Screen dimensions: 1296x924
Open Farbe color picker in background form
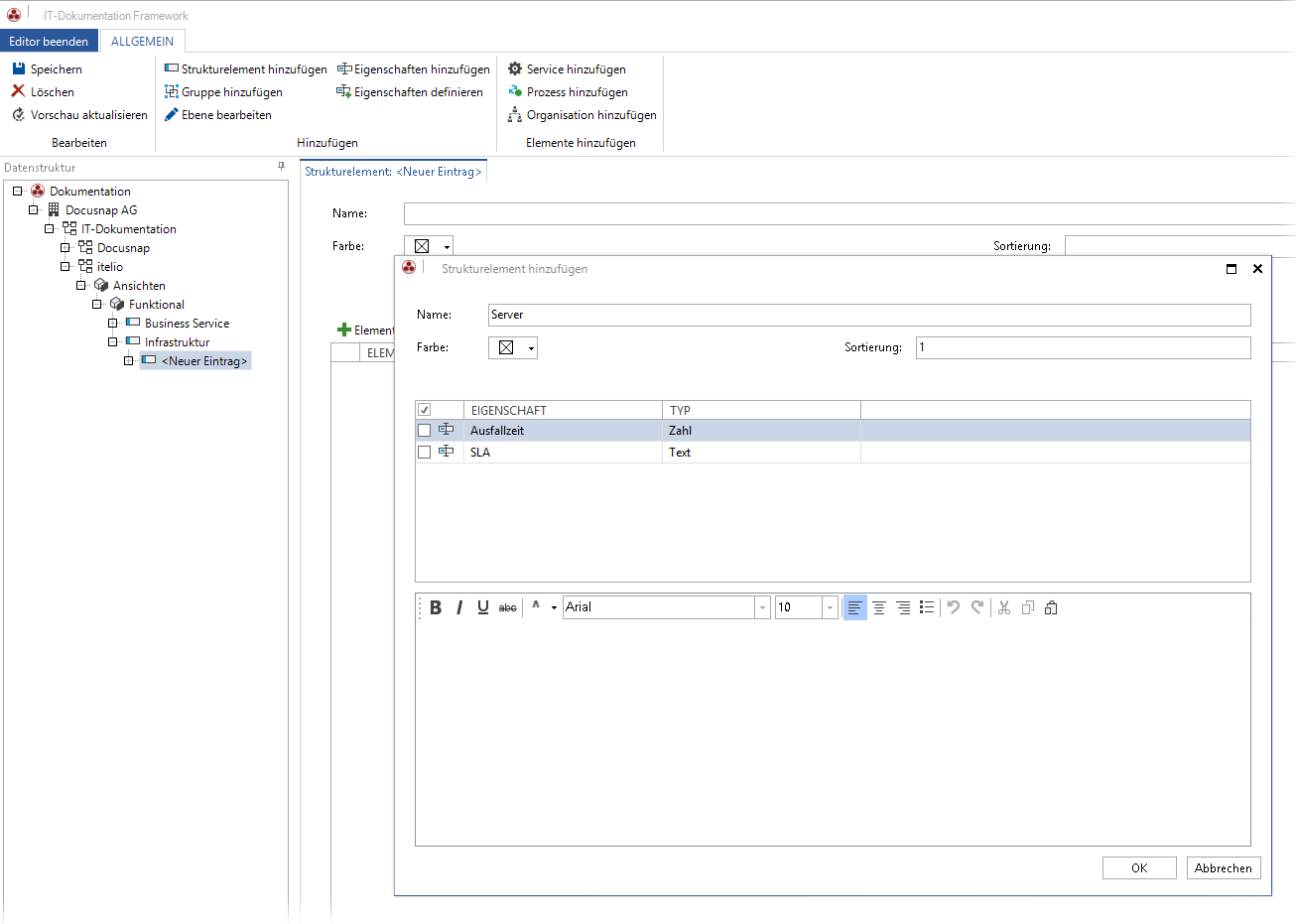429,246
